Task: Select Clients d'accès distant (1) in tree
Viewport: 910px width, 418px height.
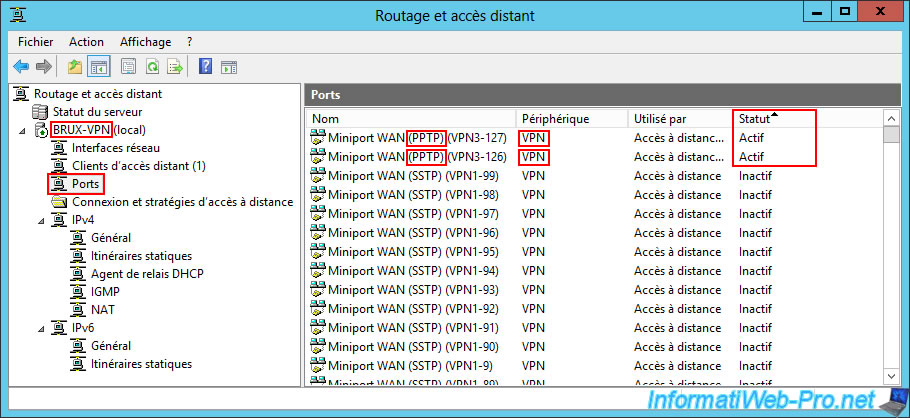Action: [138, 166]
